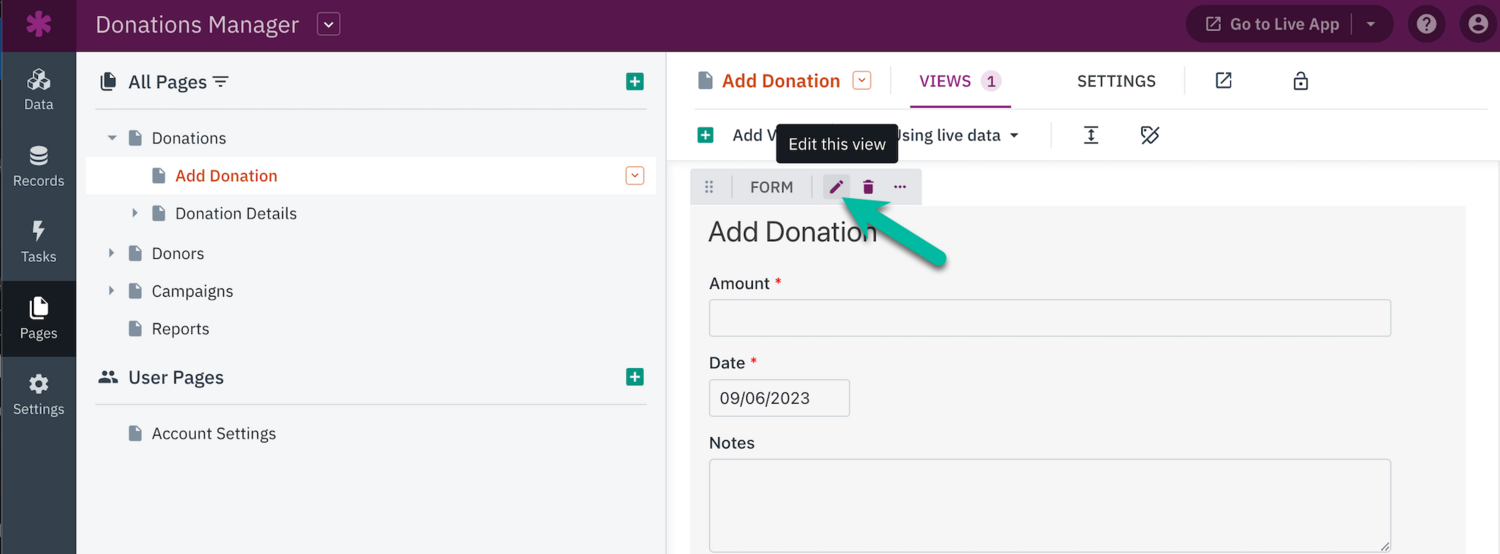Image resolution: width=1500 pixels, height=554 pixels.
Task: Open the Data section in sidebar
Action: click(x=38, y=90)
